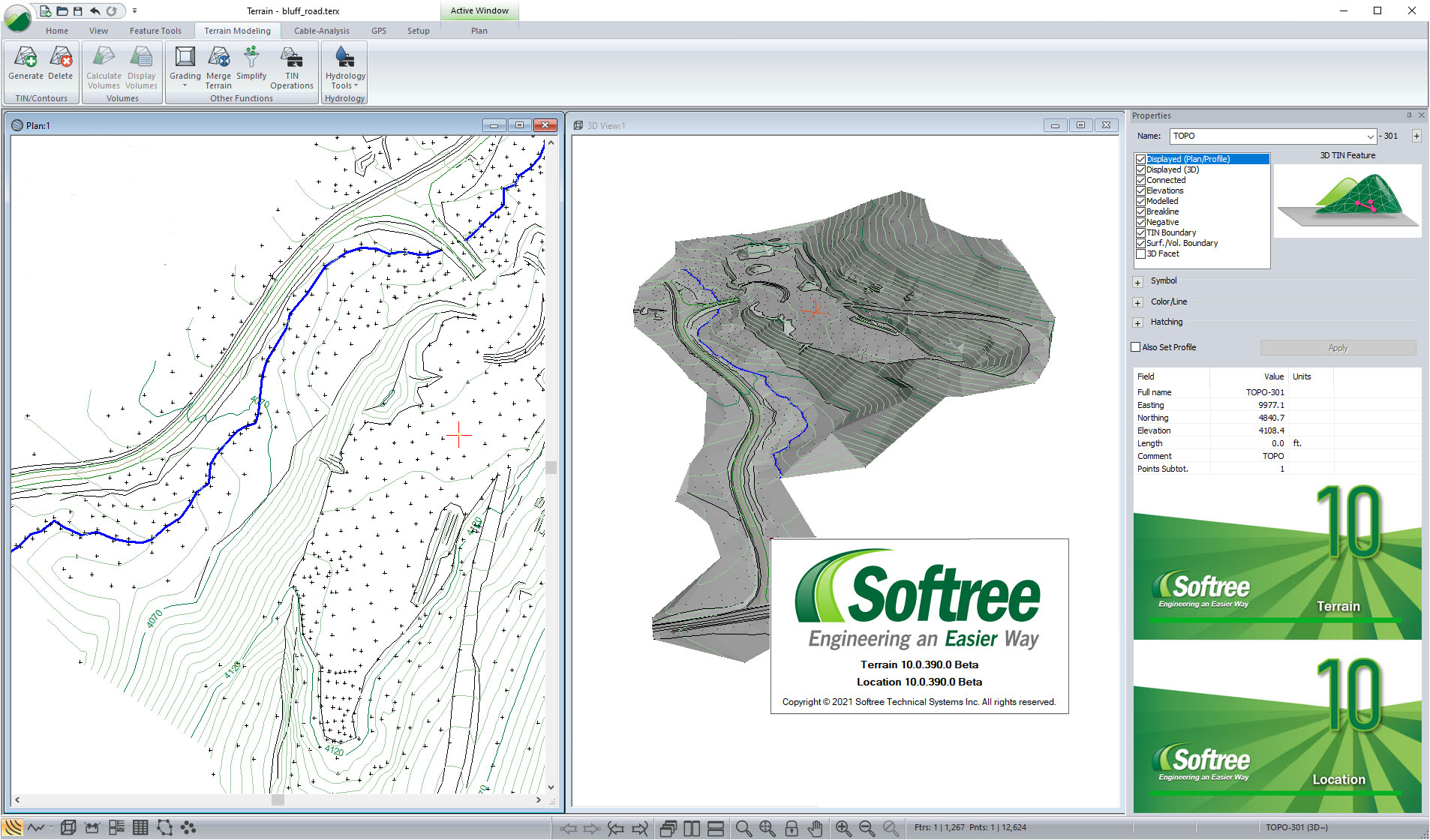Click the cascade windows icon

668,829
